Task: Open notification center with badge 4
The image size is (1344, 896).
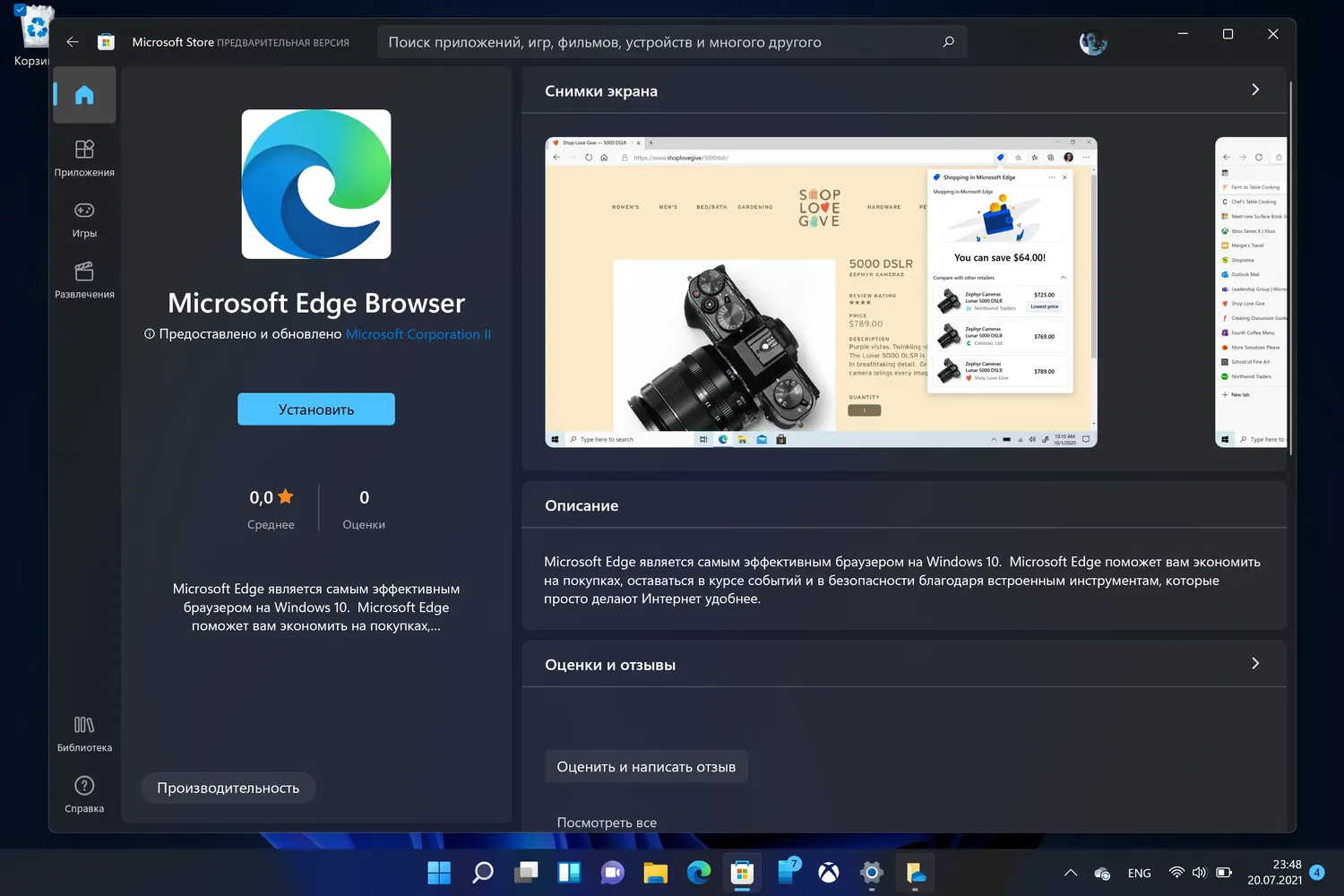Action: coord(1317,873)
